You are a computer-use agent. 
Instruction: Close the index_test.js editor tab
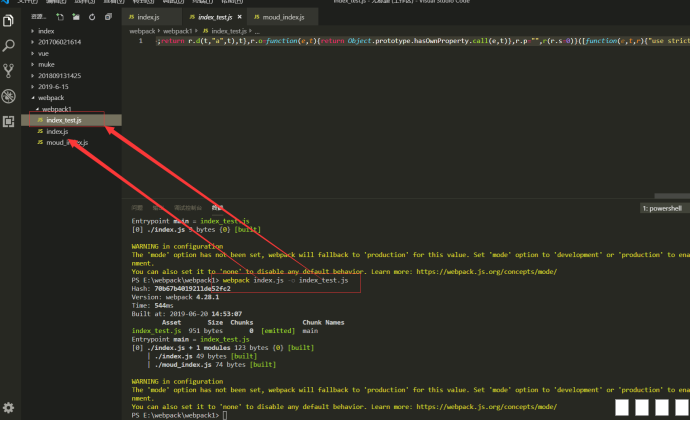click(239, 17)
